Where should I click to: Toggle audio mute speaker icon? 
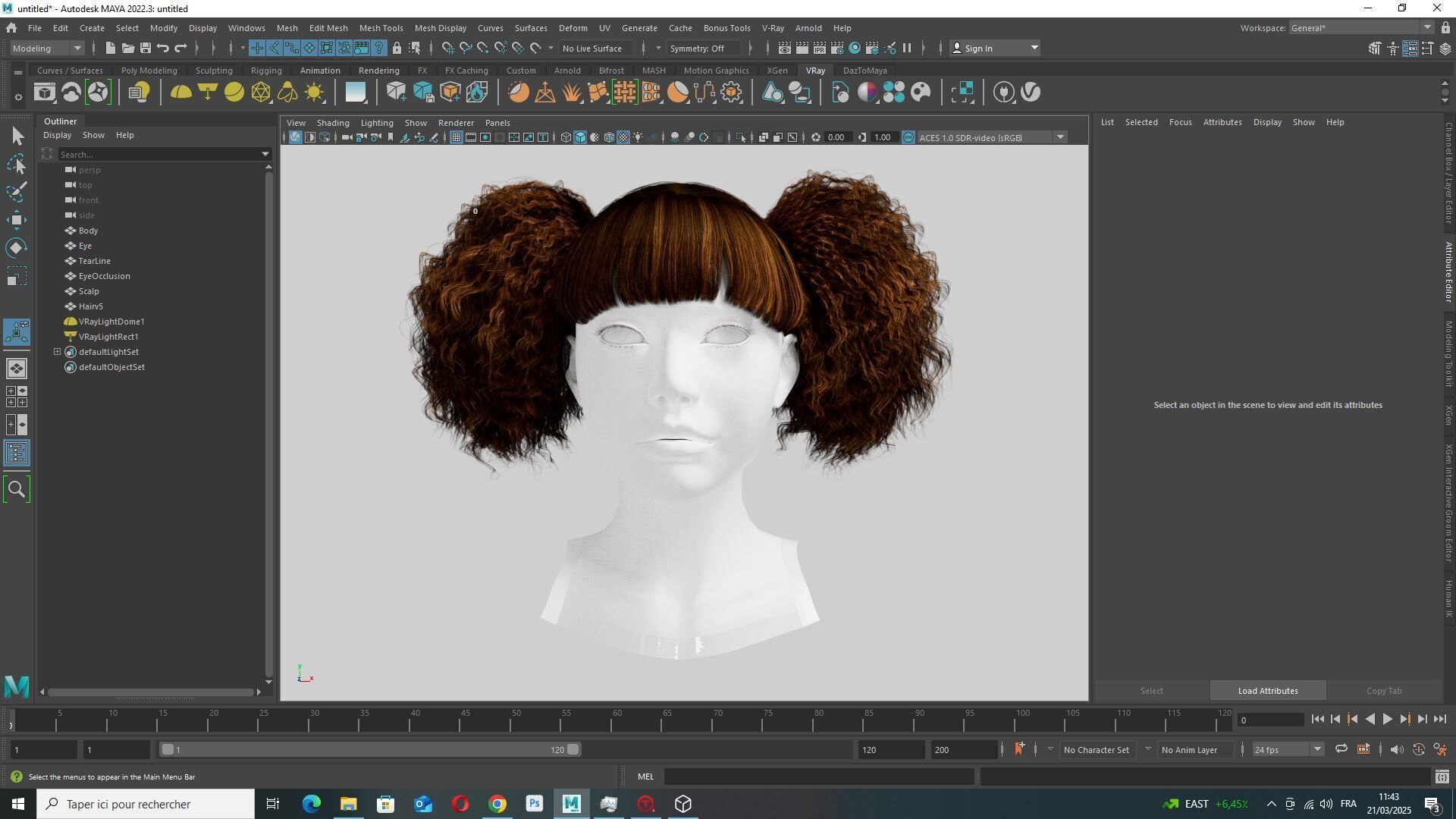(x=1397, y=749)
